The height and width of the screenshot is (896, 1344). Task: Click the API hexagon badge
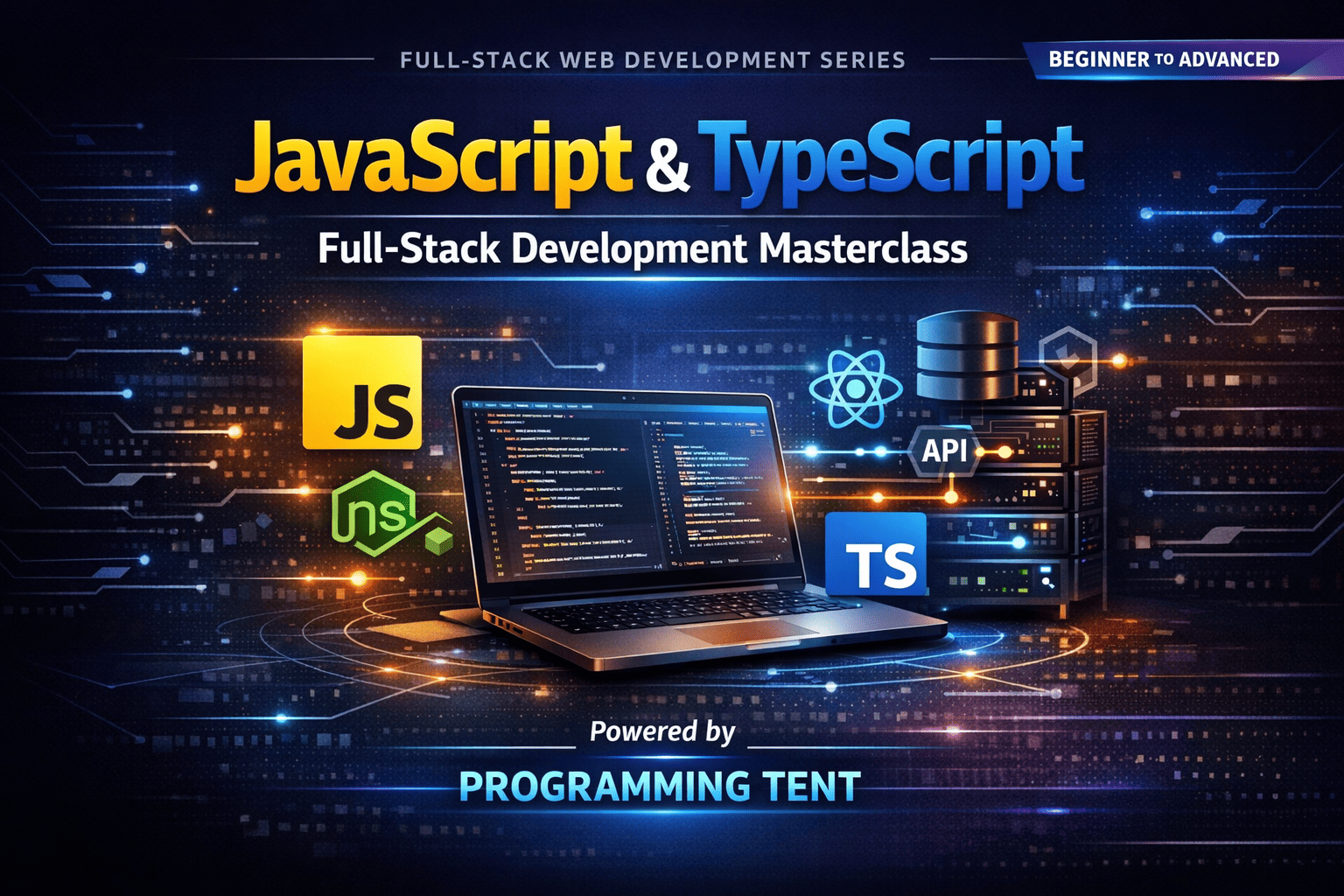(x=945, y=451)
